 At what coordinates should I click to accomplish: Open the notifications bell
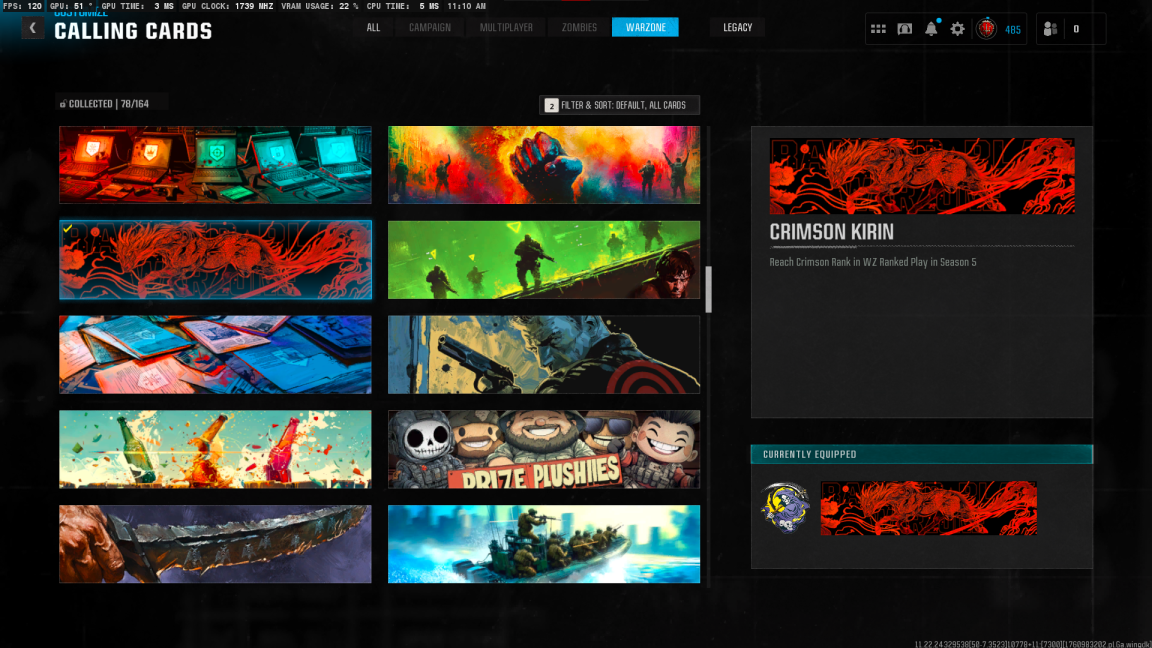[x=931, y=29]
